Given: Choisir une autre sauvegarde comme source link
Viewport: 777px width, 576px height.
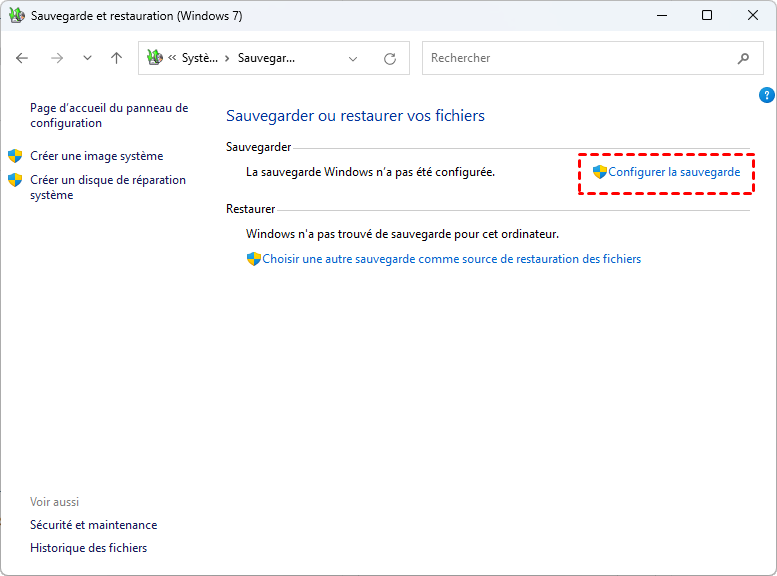Looking at the screenshot, I should [451, 259].
